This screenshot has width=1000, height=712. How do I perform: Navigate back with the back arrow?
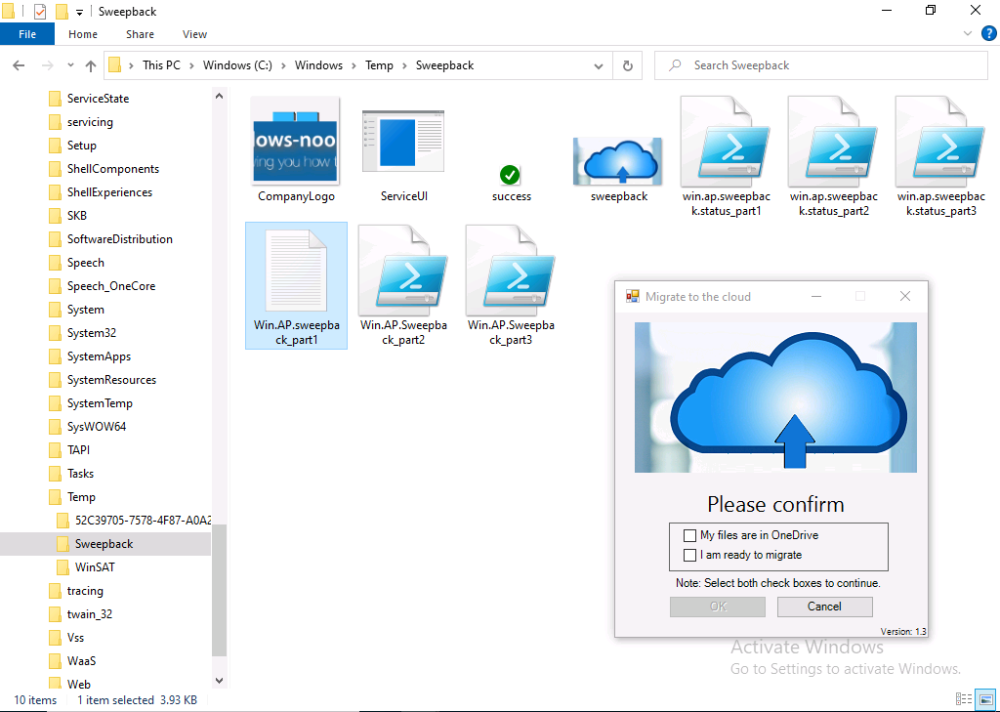[18, 65]
